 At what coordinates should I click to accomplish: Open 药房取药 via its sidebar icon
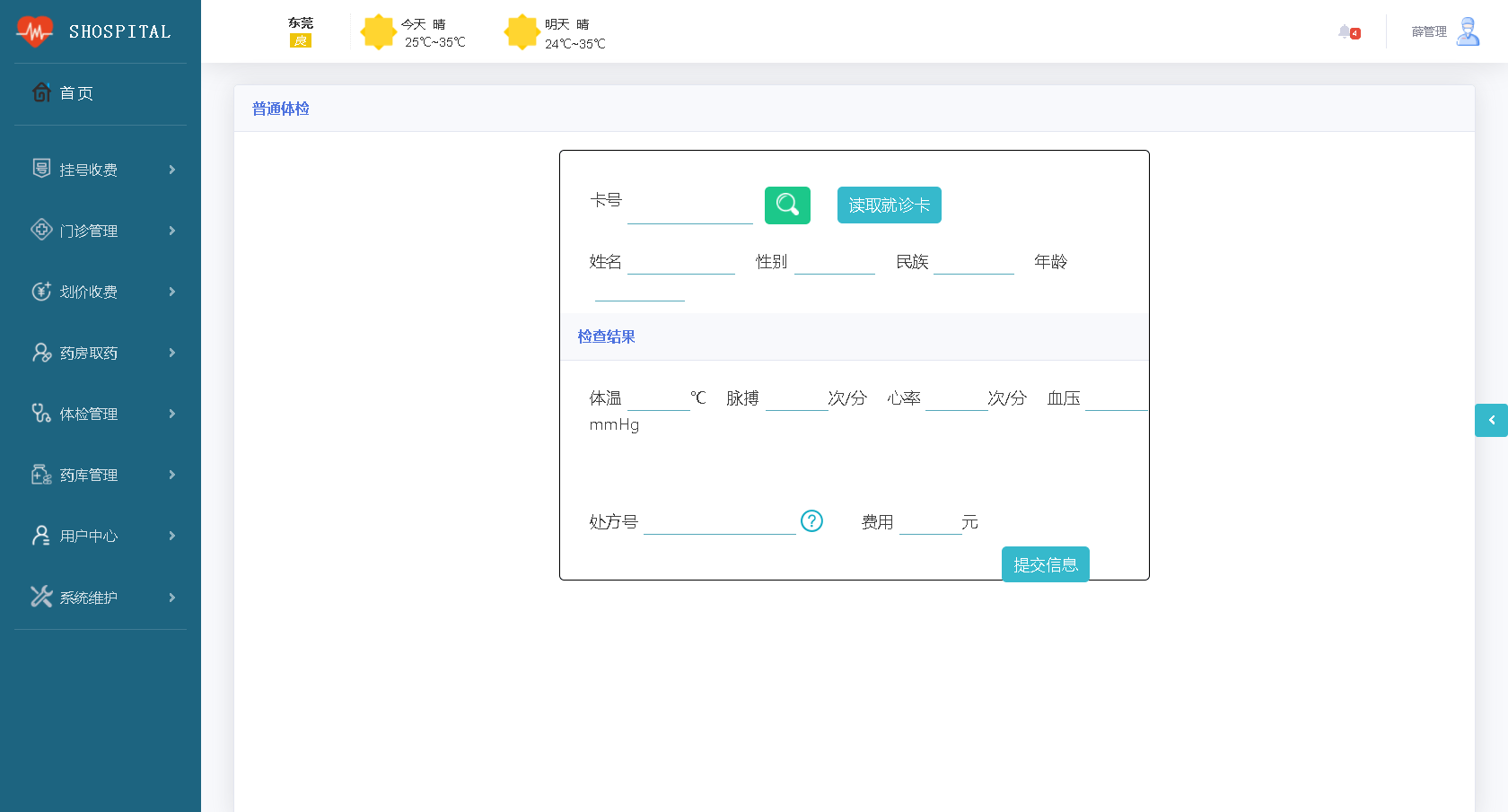tap(40, 352)
